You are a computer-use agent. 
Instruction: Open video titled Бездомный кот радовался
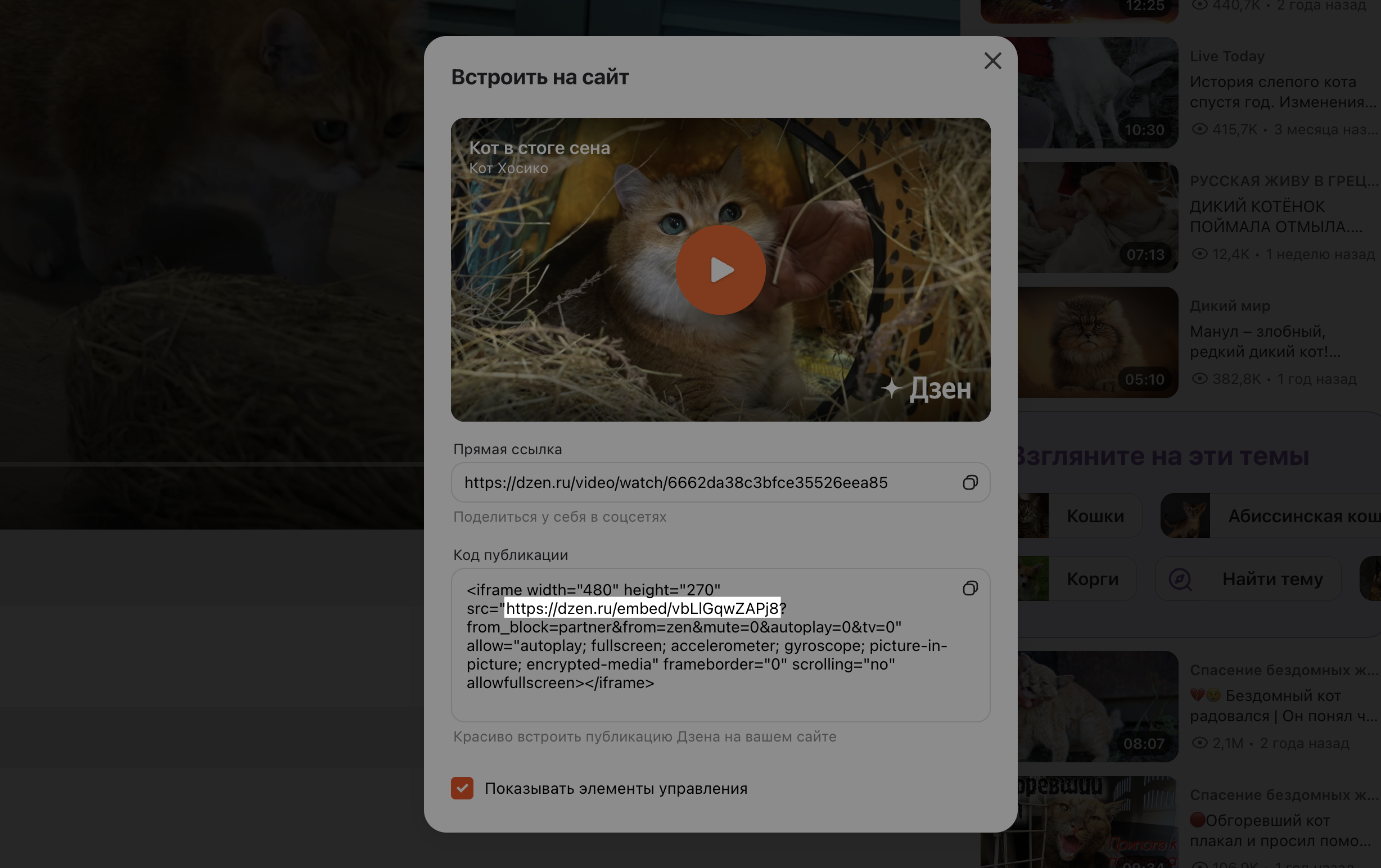point(1283,706)
